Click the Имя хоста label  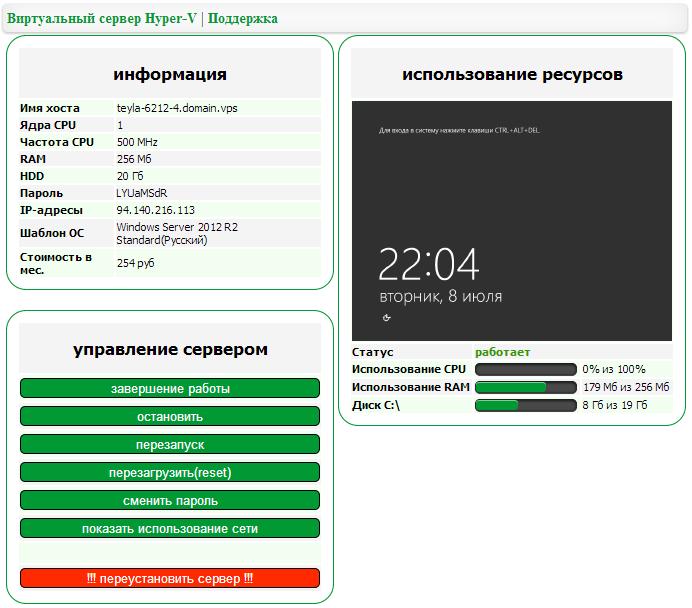pos(50,108)
